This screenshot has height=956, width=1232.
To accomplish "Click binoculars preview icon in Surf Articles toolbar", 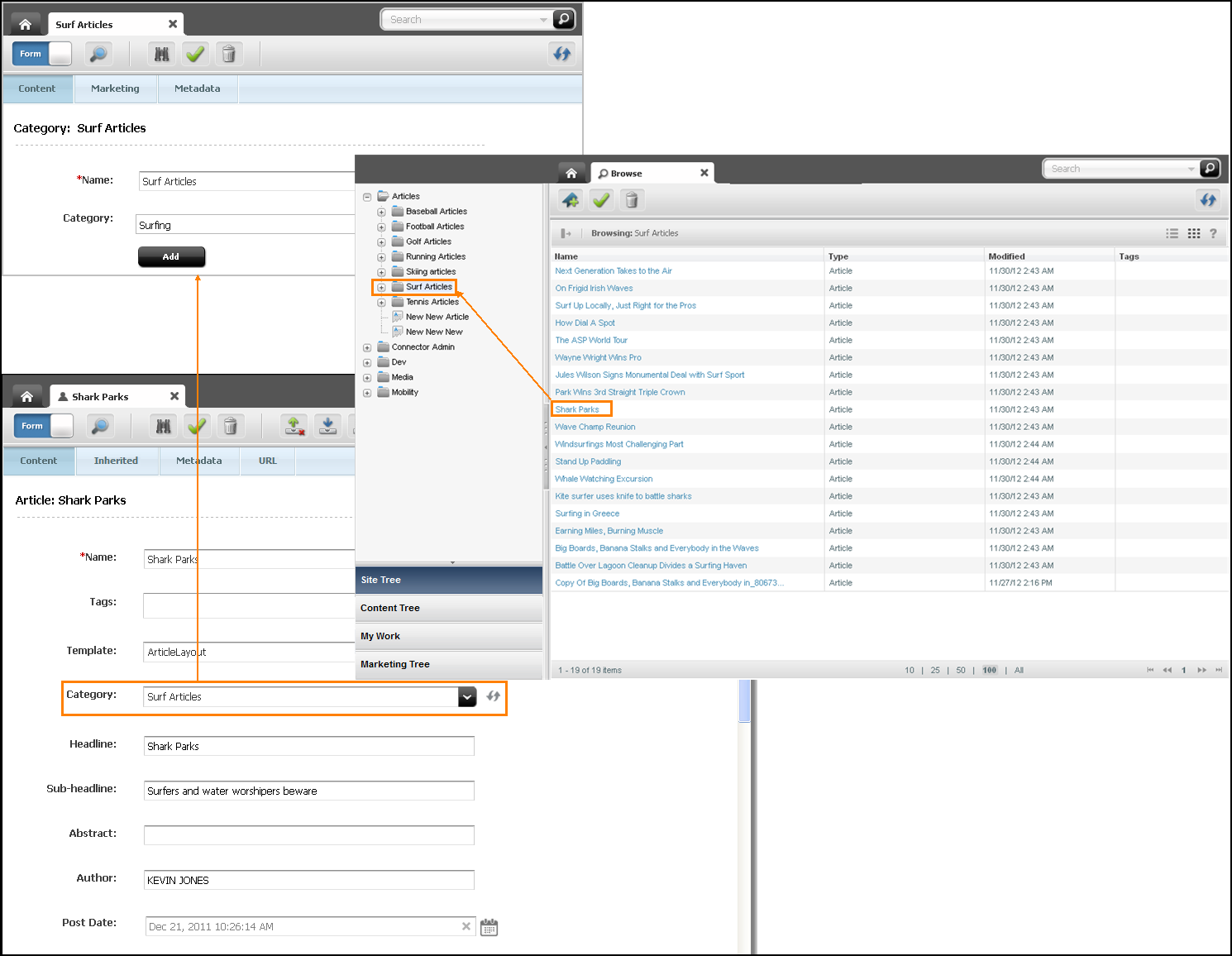I will pos(162,54).
